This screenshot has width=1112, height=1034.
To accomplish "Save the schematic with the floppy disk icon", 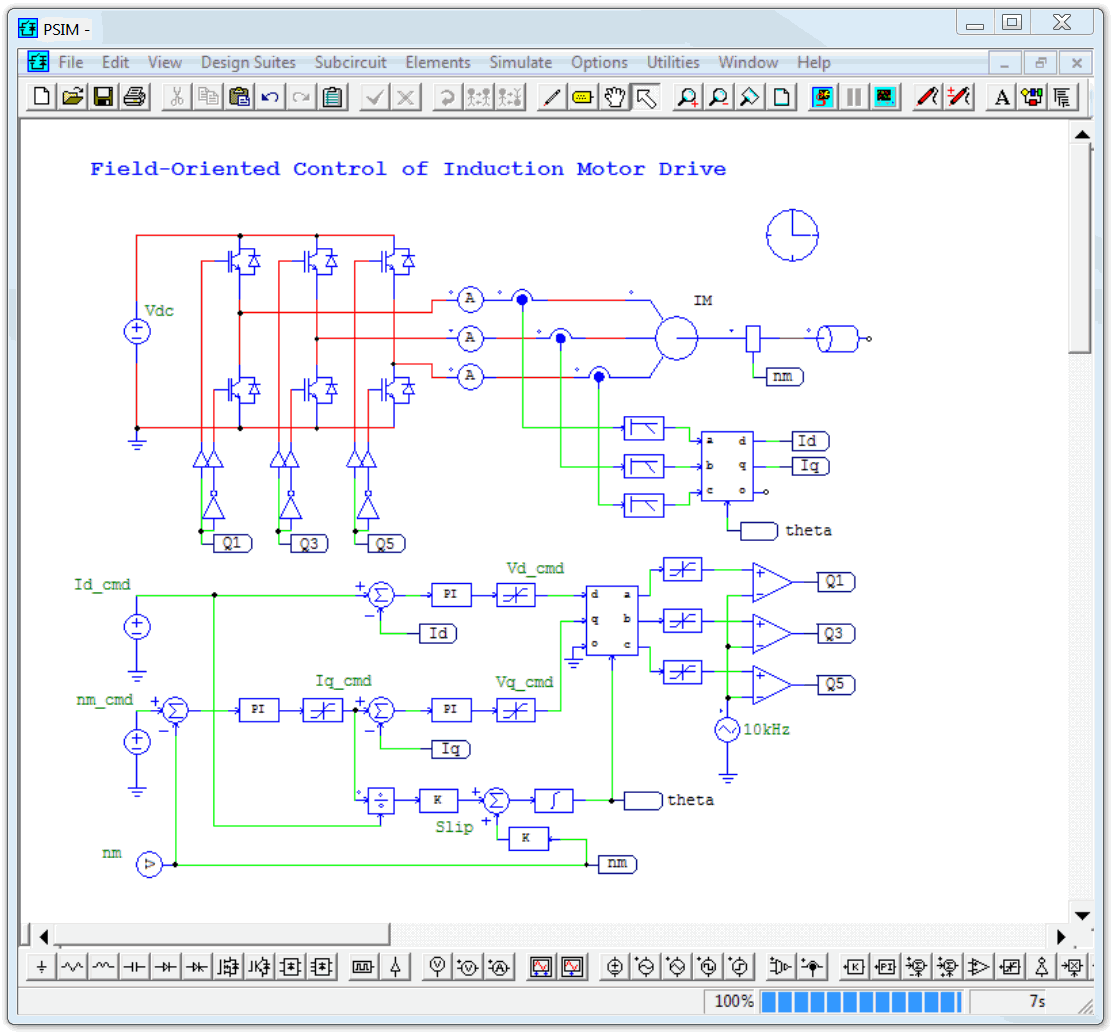I will [103, 97].
